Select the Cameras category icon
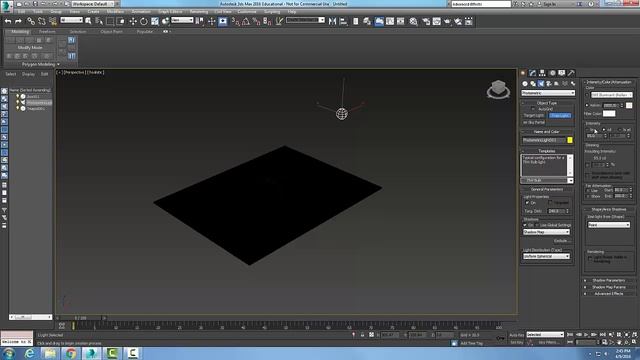This screenshot has width=640, height=360. click(549, 84)
